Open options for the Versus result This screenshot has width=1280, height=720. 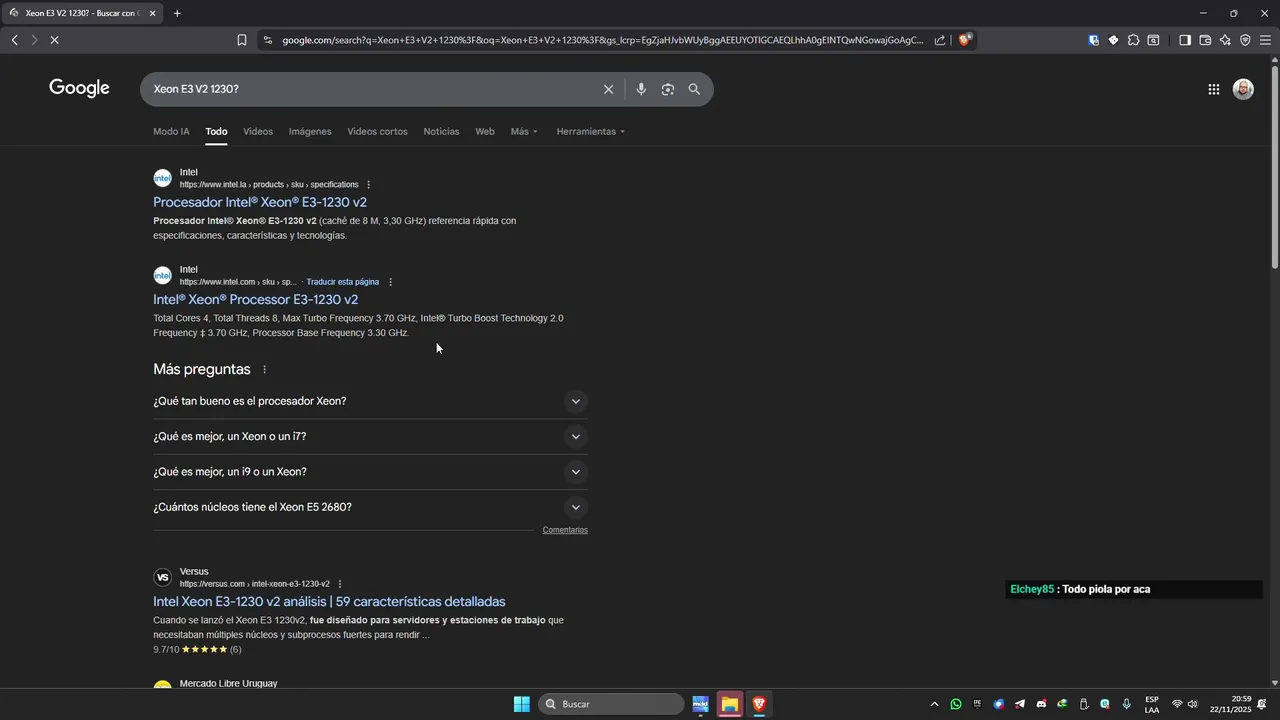click(340, 584)
